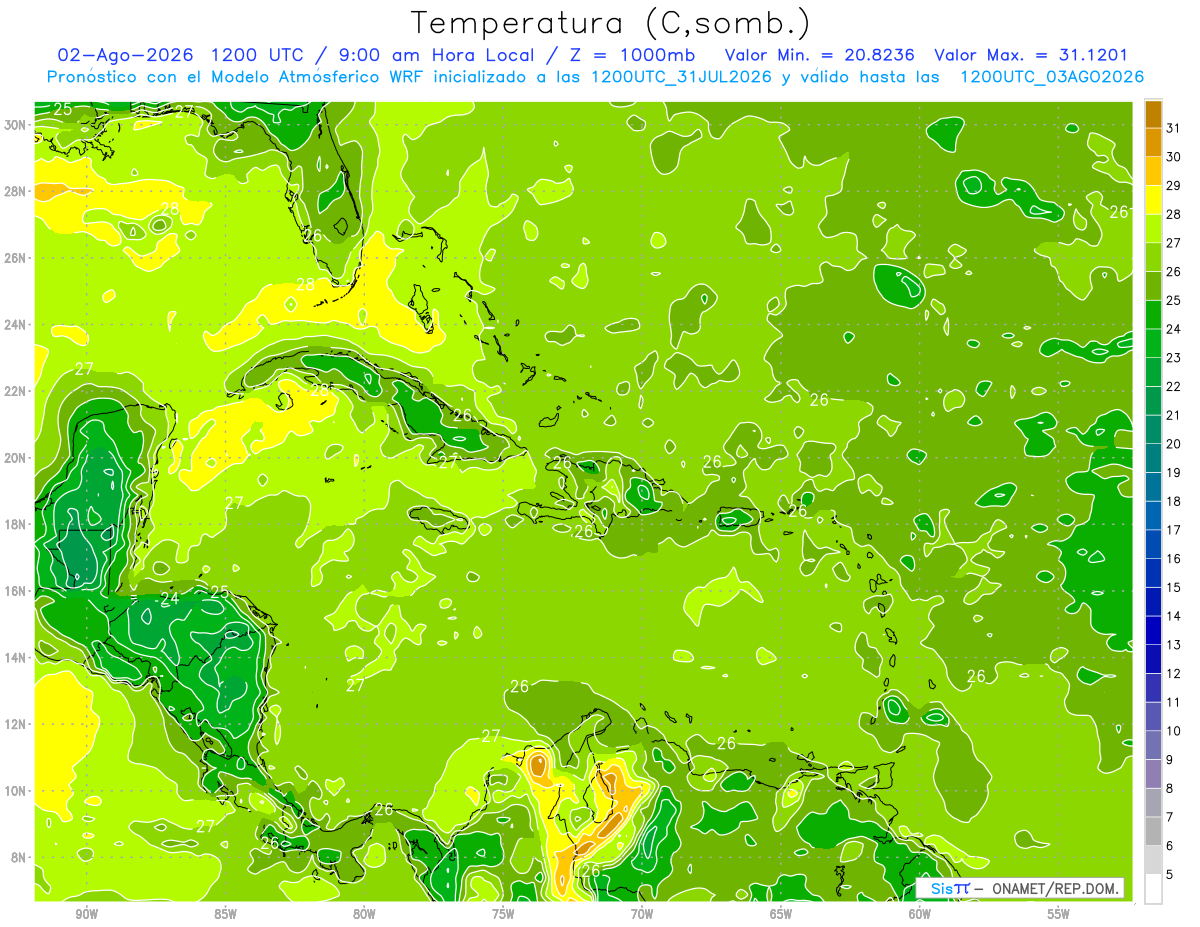Select "Valor Max. = 31.1201" text
The height and width of the screenshot is (927, 1200).
[1031, 55]
